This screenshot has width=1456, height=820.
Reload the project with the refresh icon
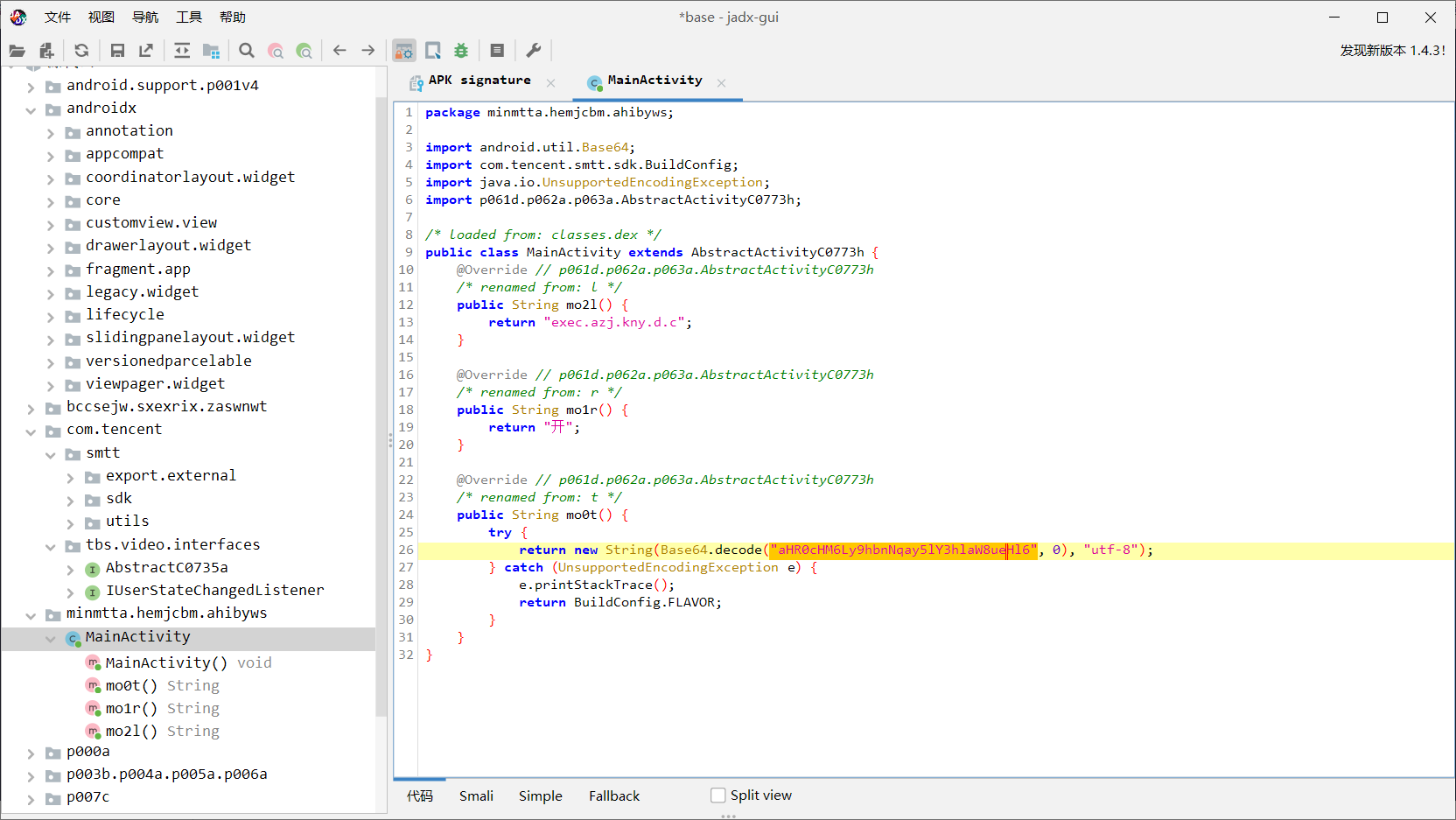click(x=81, y=51)
